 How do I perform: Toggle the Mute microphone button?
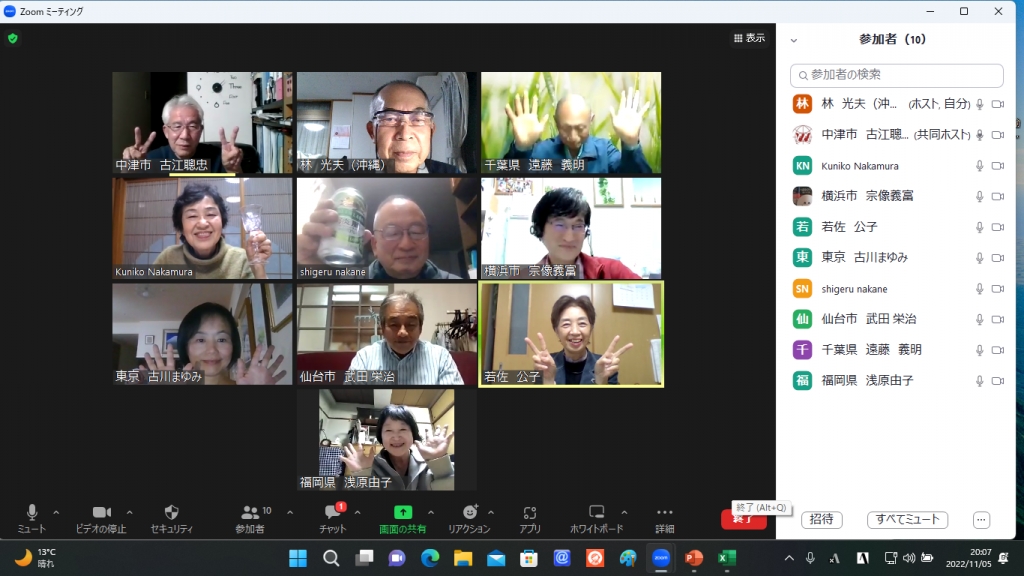[x=31, y=512]
